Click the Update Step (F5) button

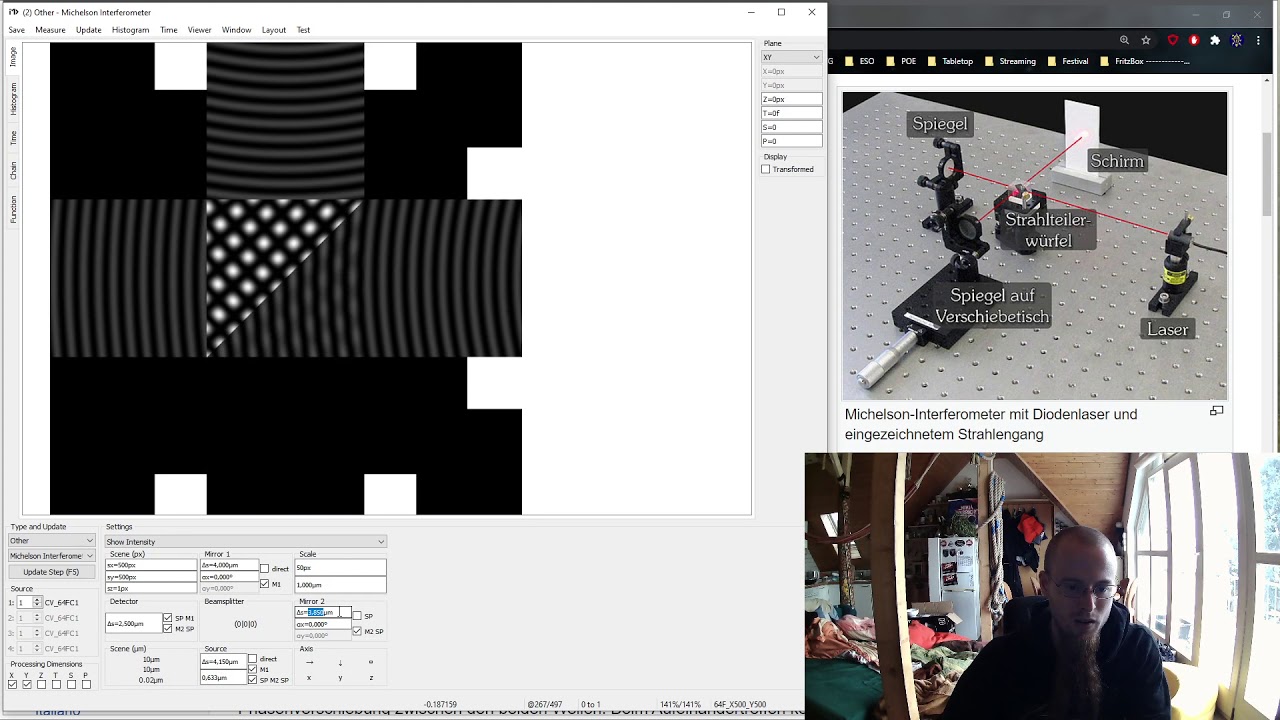pos(51,572)
